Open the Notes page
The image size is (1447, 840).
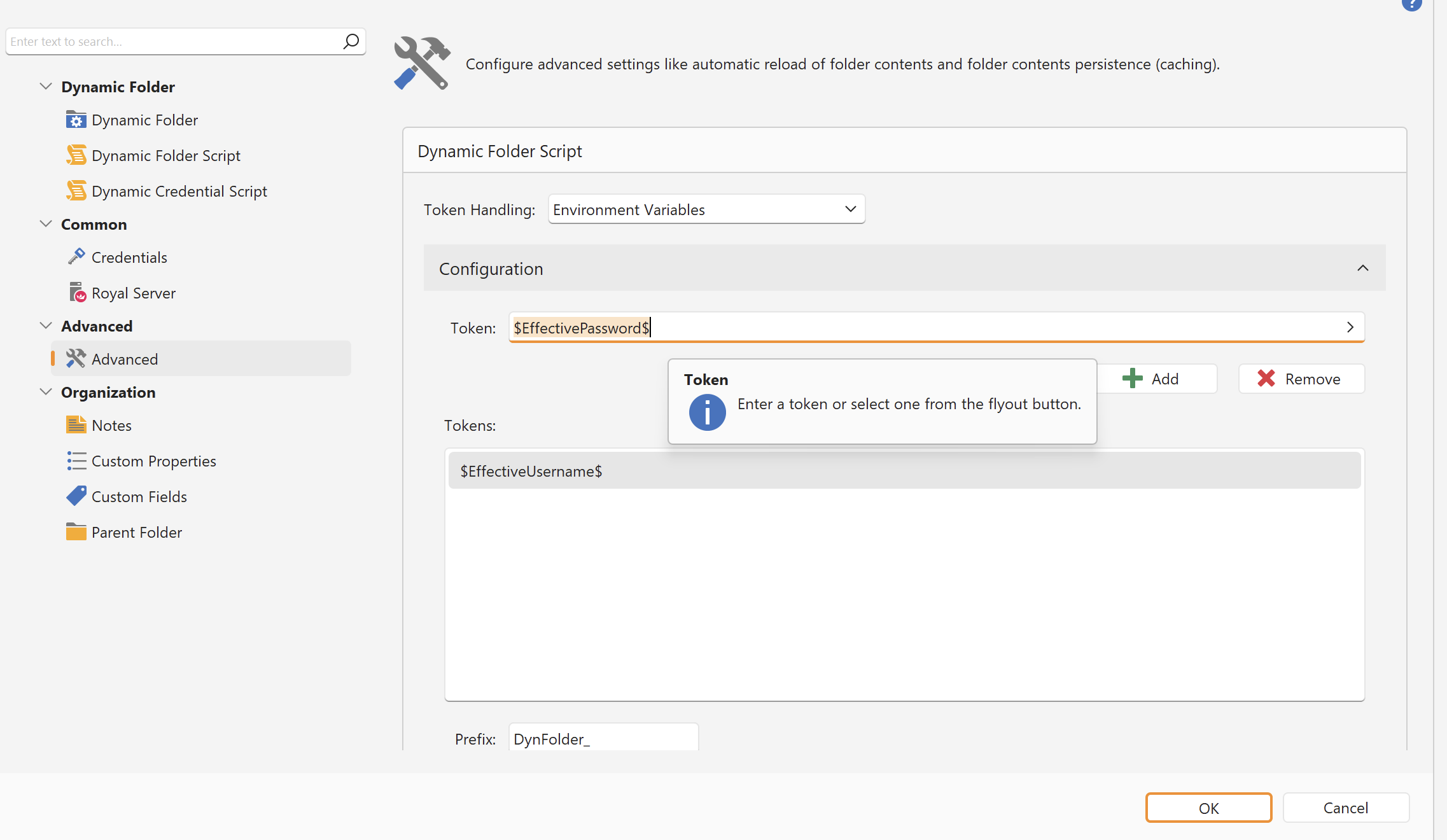pos(111,425)
